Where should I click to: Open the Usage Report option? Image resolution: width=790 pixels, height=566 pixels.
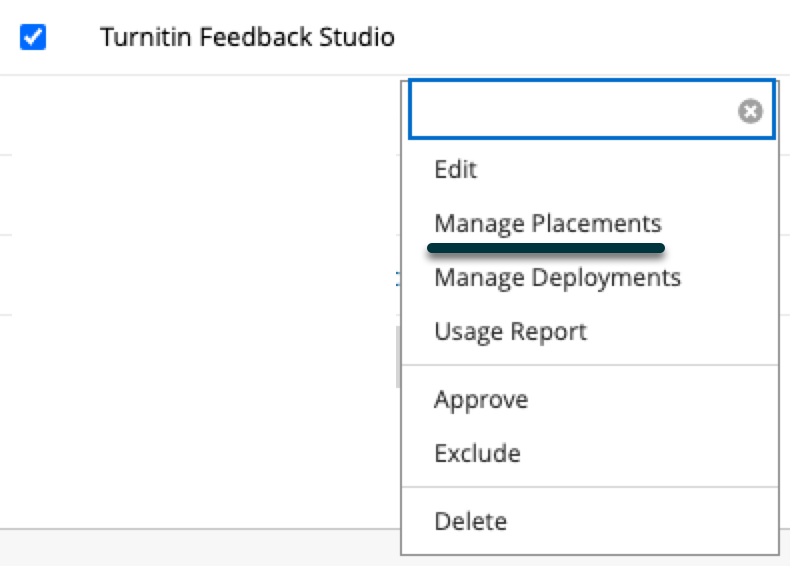pyautogui.click(x=510, y=332)
